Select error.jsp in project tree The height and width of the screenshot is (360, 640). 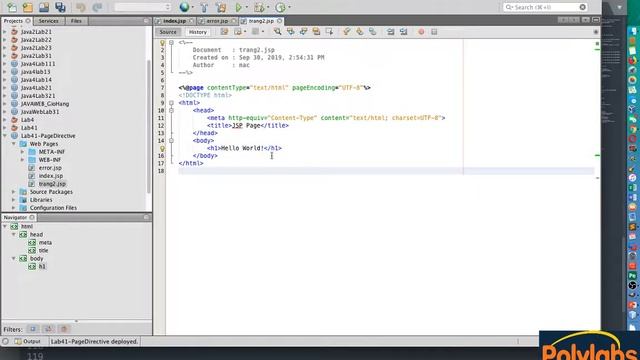point(50,168)
